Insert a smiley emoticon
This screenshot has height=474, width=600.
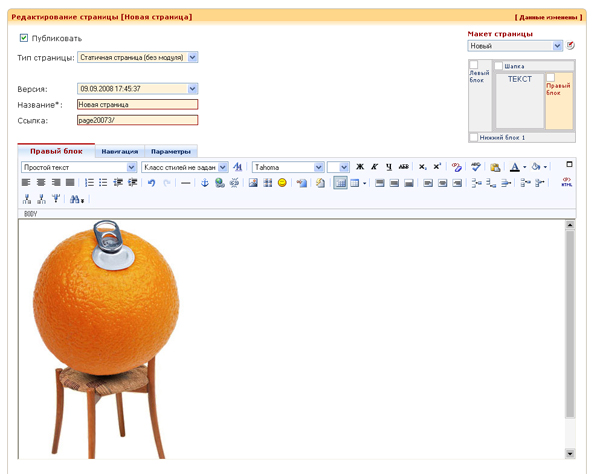[x=282, y=183]
